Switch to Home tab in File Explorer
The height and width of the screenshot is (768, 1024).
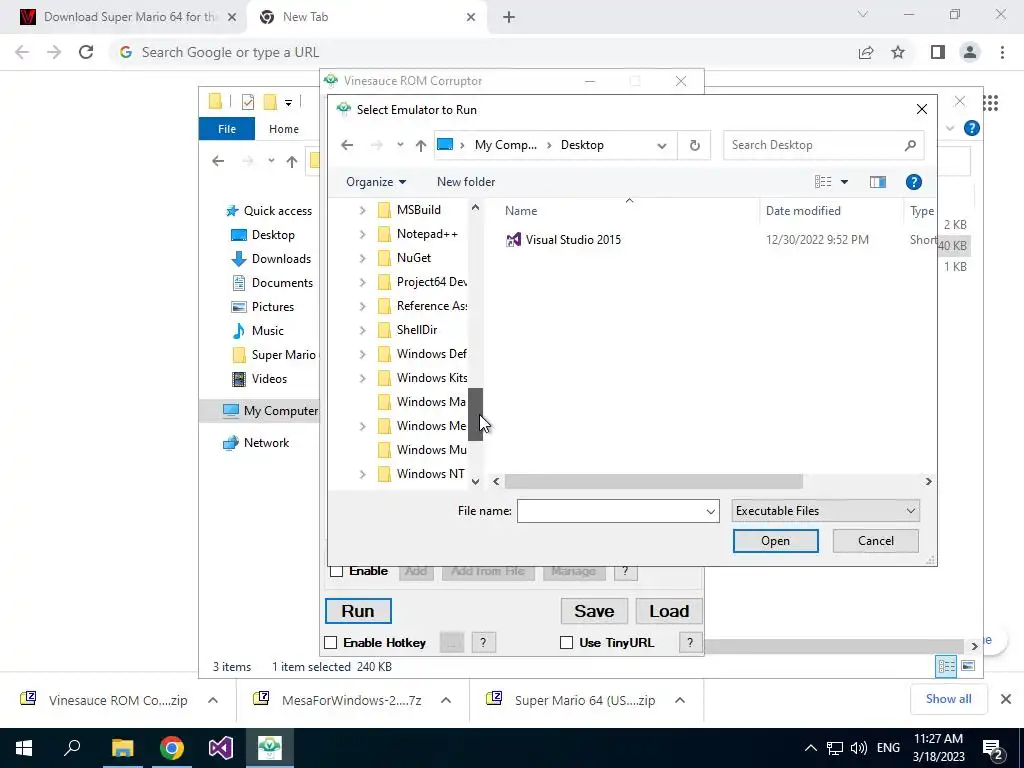283,129
